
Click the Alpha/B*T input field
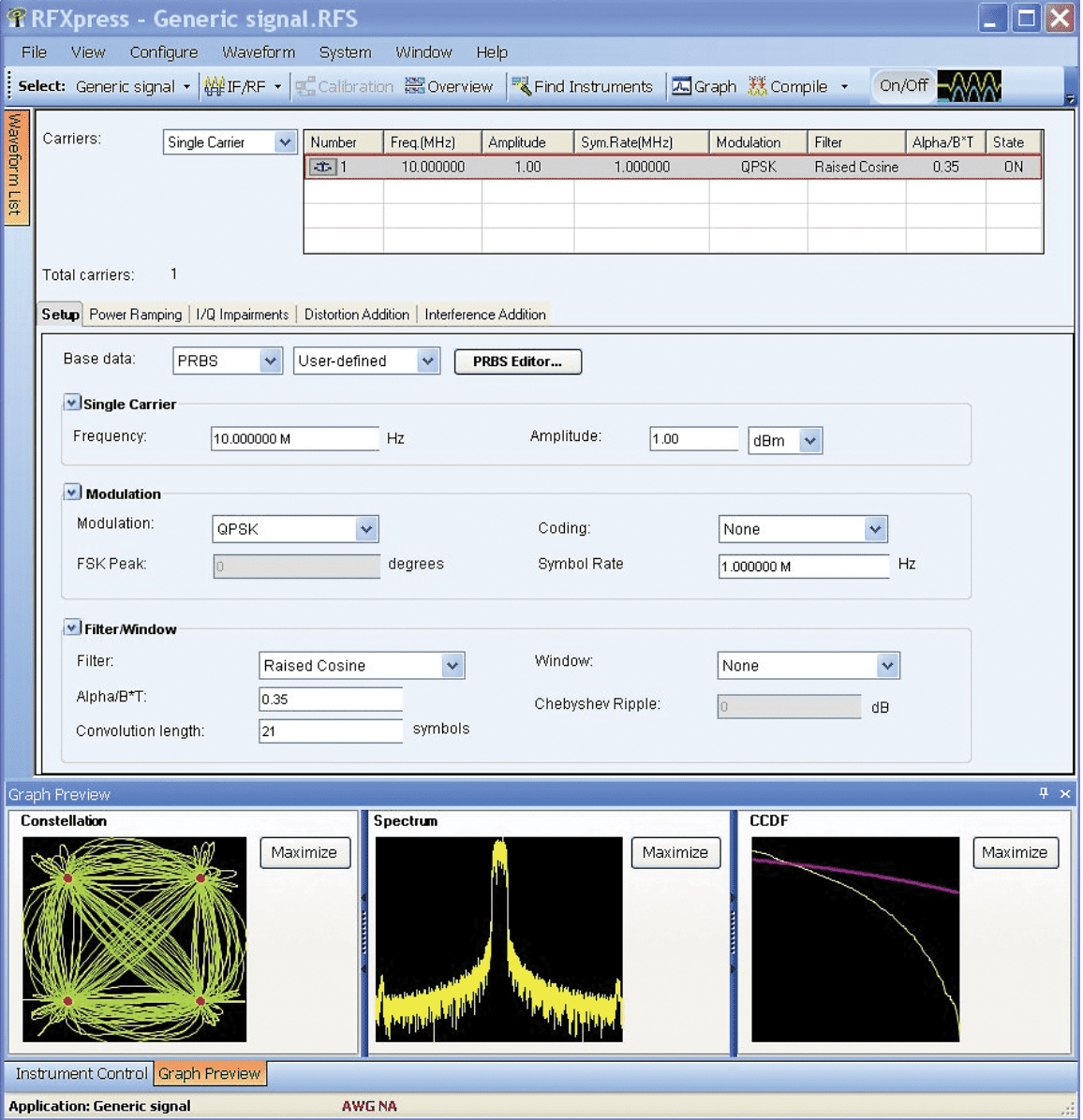point(330,699)
